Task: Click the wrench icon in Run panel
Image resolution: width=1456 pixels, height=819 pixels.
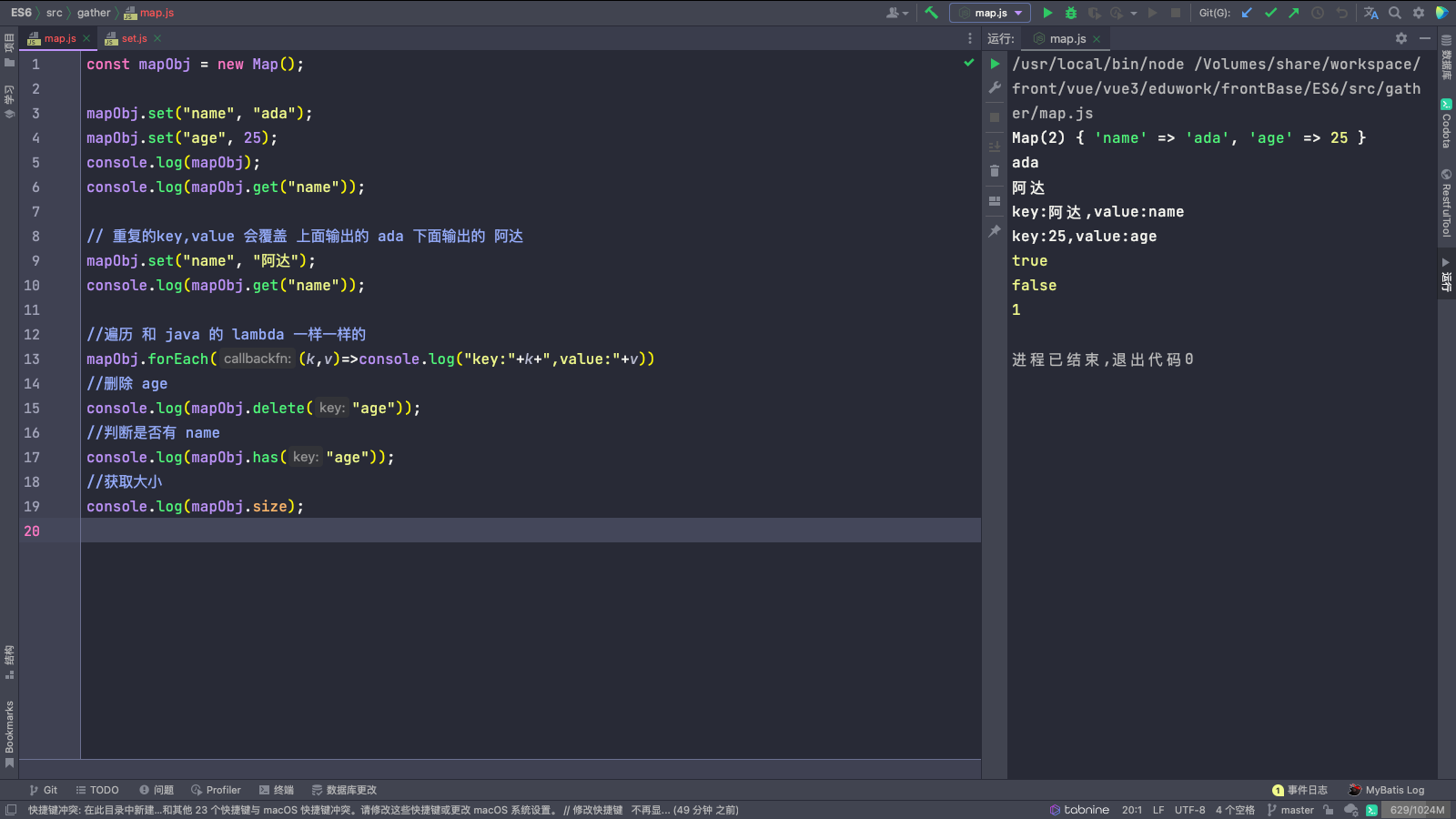Action: [x=995, y=88]
